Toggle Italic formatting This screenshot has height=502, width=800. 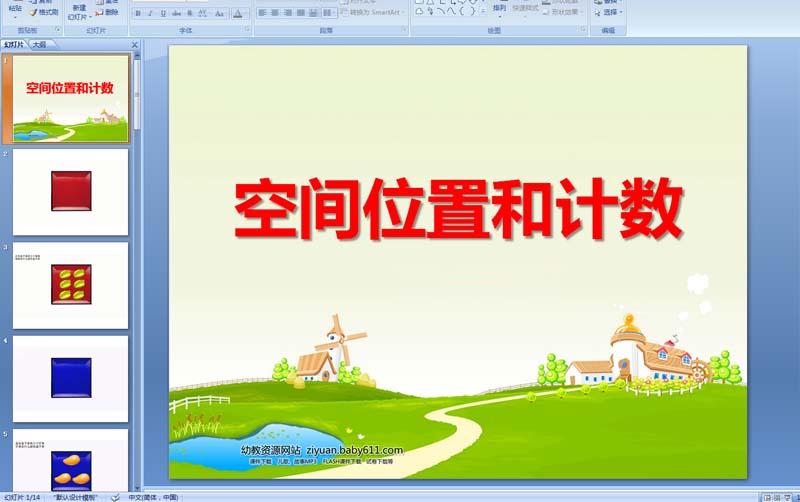(x=151, y=14)
